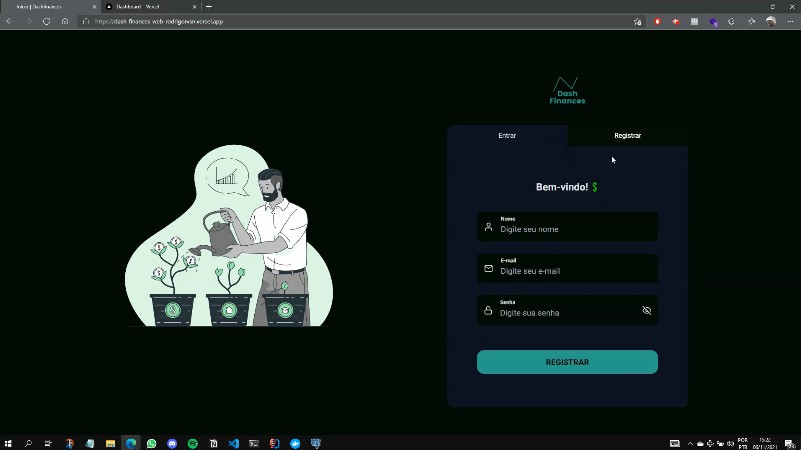Image resolution: width=801 pixels, height=450 pixels.
Task: Show hidden system tray icons
Action: 688,443
